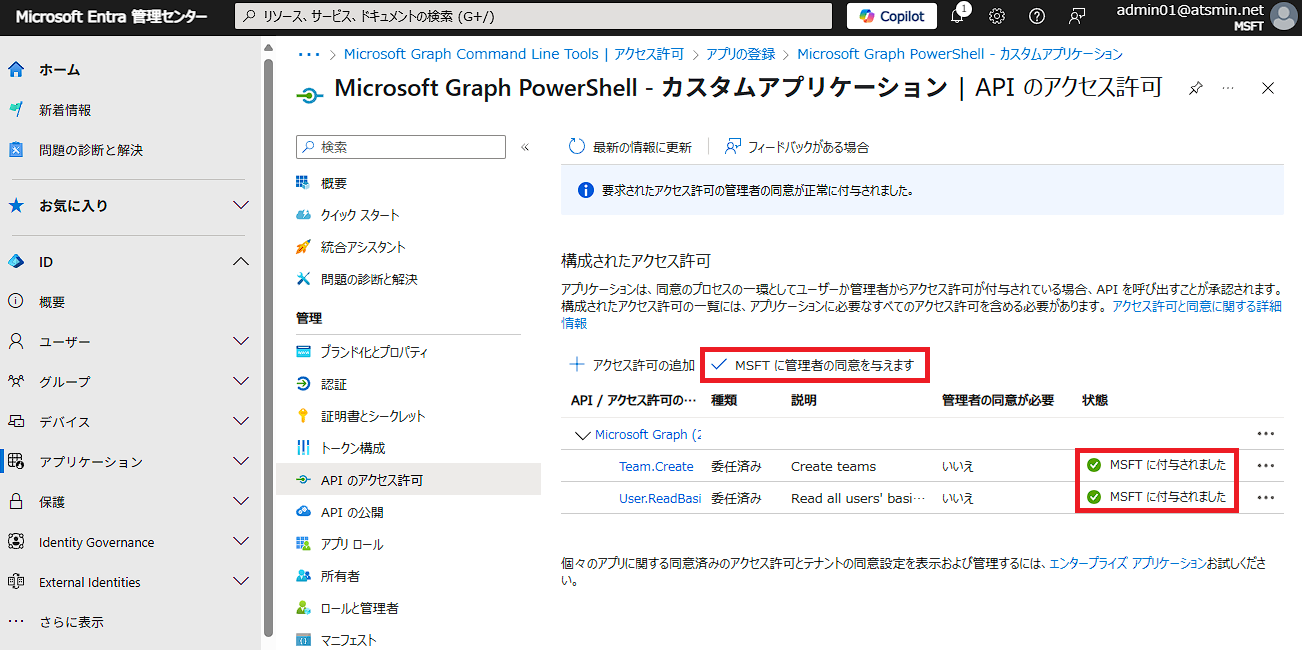Open the feedback icon in the top bar
The height and width of the screenshot is (650, 1302).
pyautogui.click(x=1077, y=15)
